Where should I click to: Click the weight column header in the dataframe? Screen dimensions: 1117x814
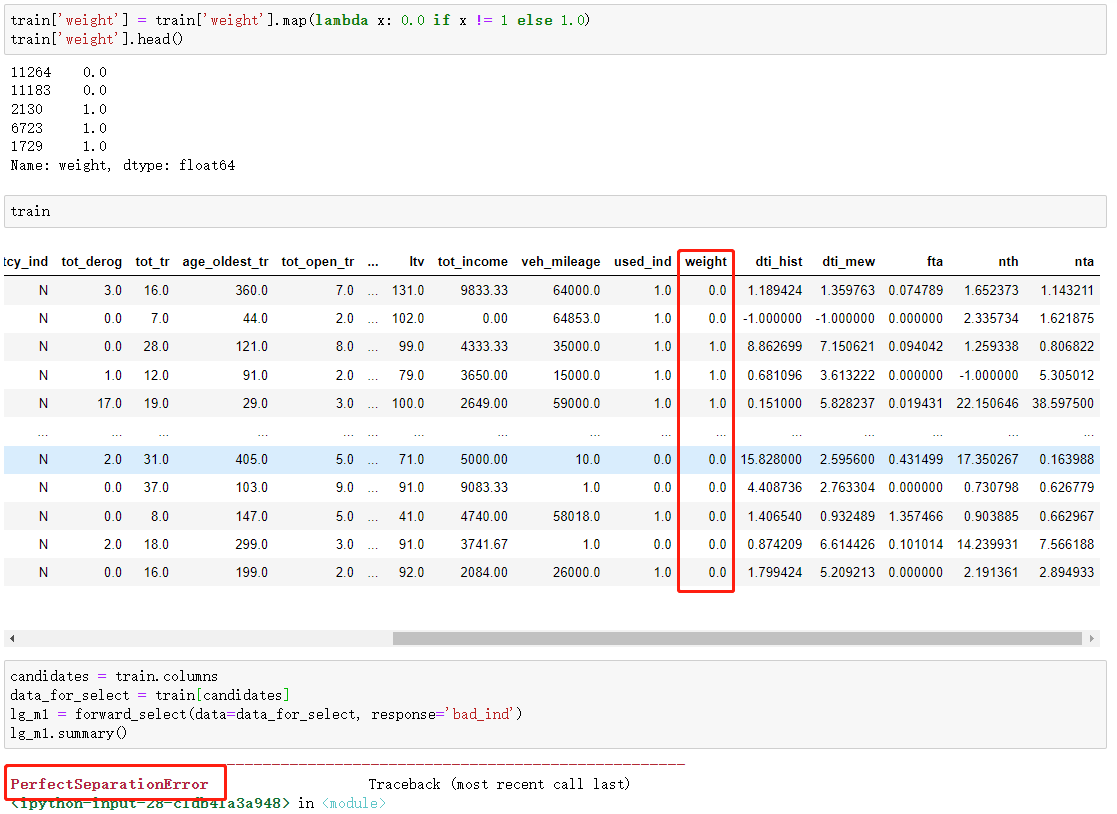click(x=705, y=261)
